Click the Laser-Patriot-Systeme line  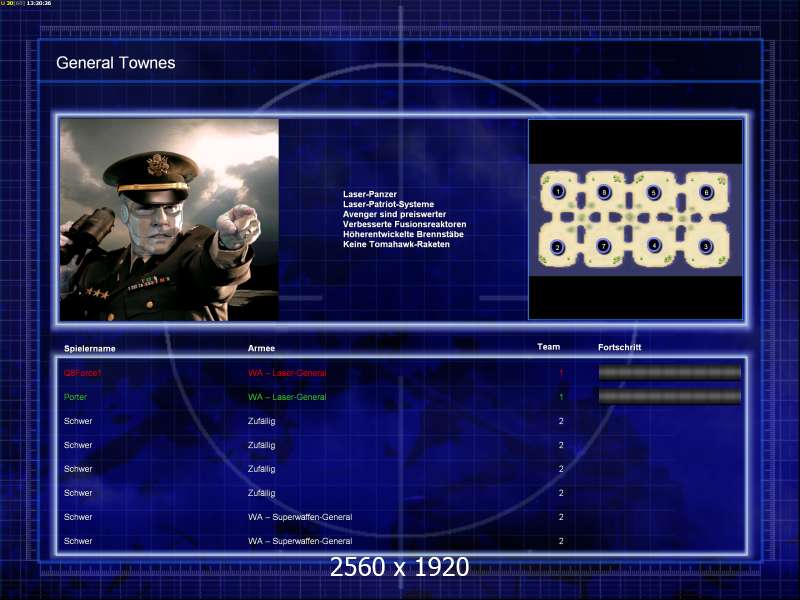point(389,204)
